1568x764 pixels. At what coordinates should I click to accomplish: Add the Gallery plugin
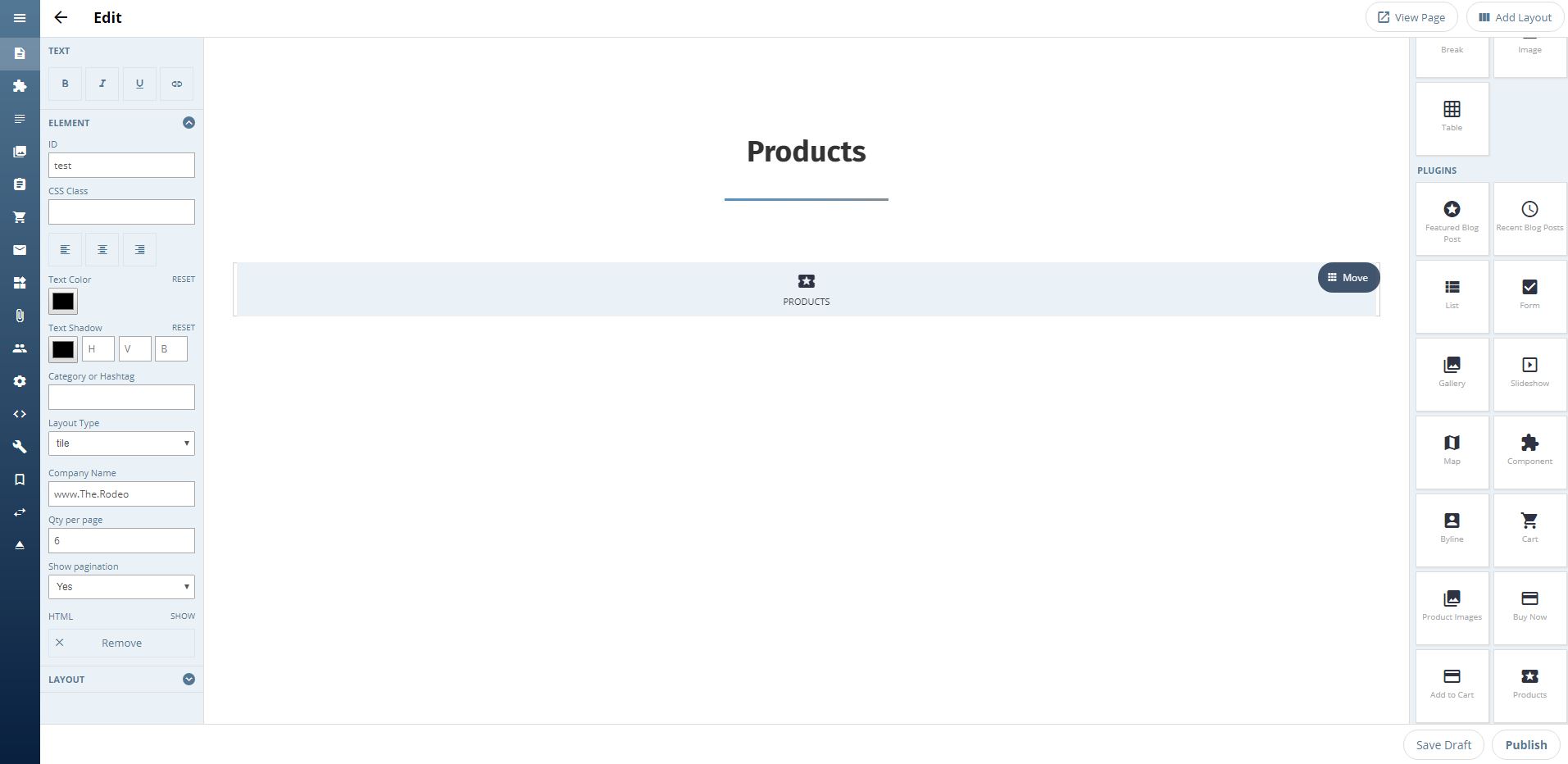[1452, 373]
